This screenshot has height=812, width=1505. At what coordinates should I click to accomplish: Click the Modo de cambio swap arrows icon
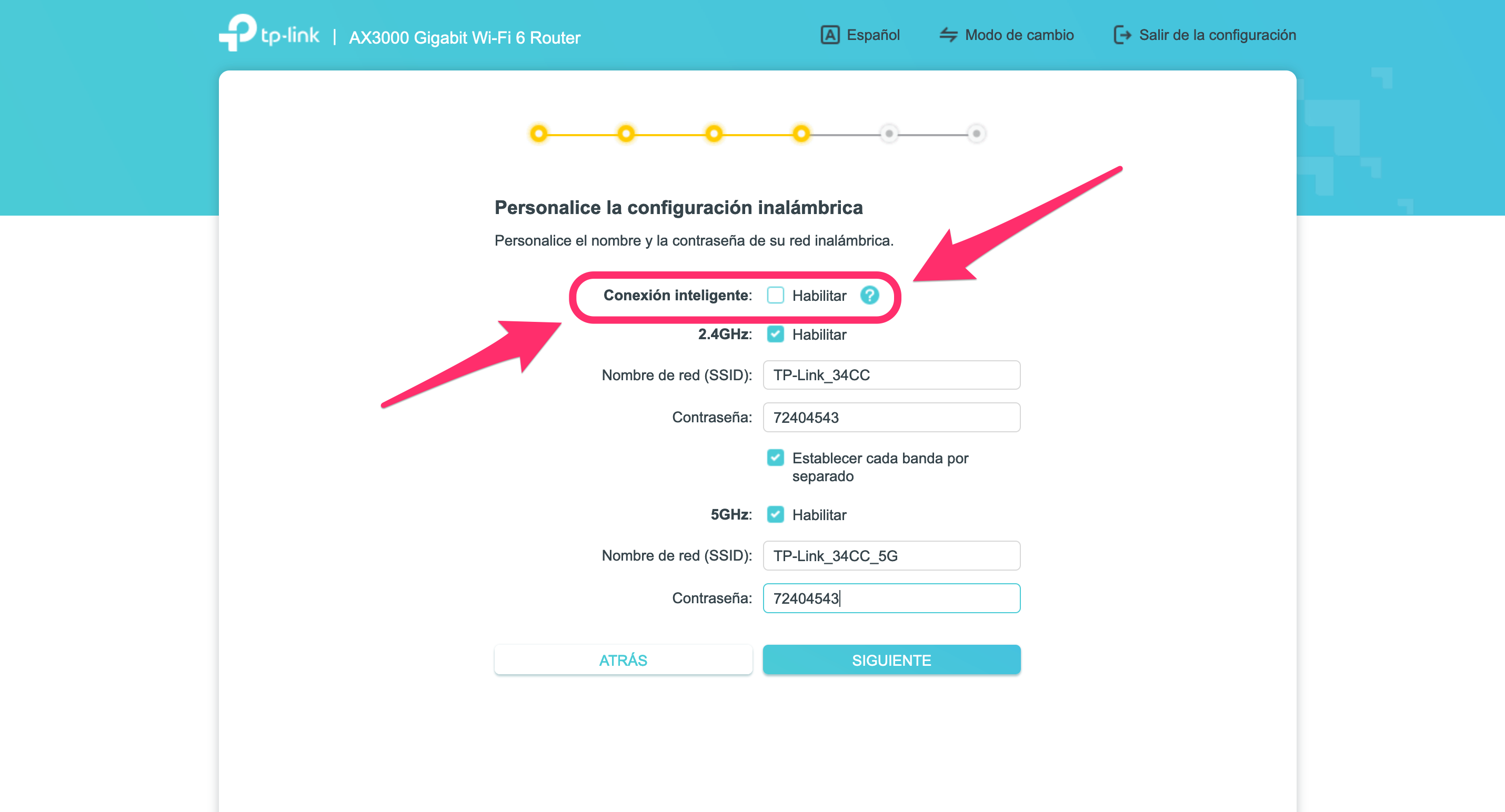click(x=948, y=35)
